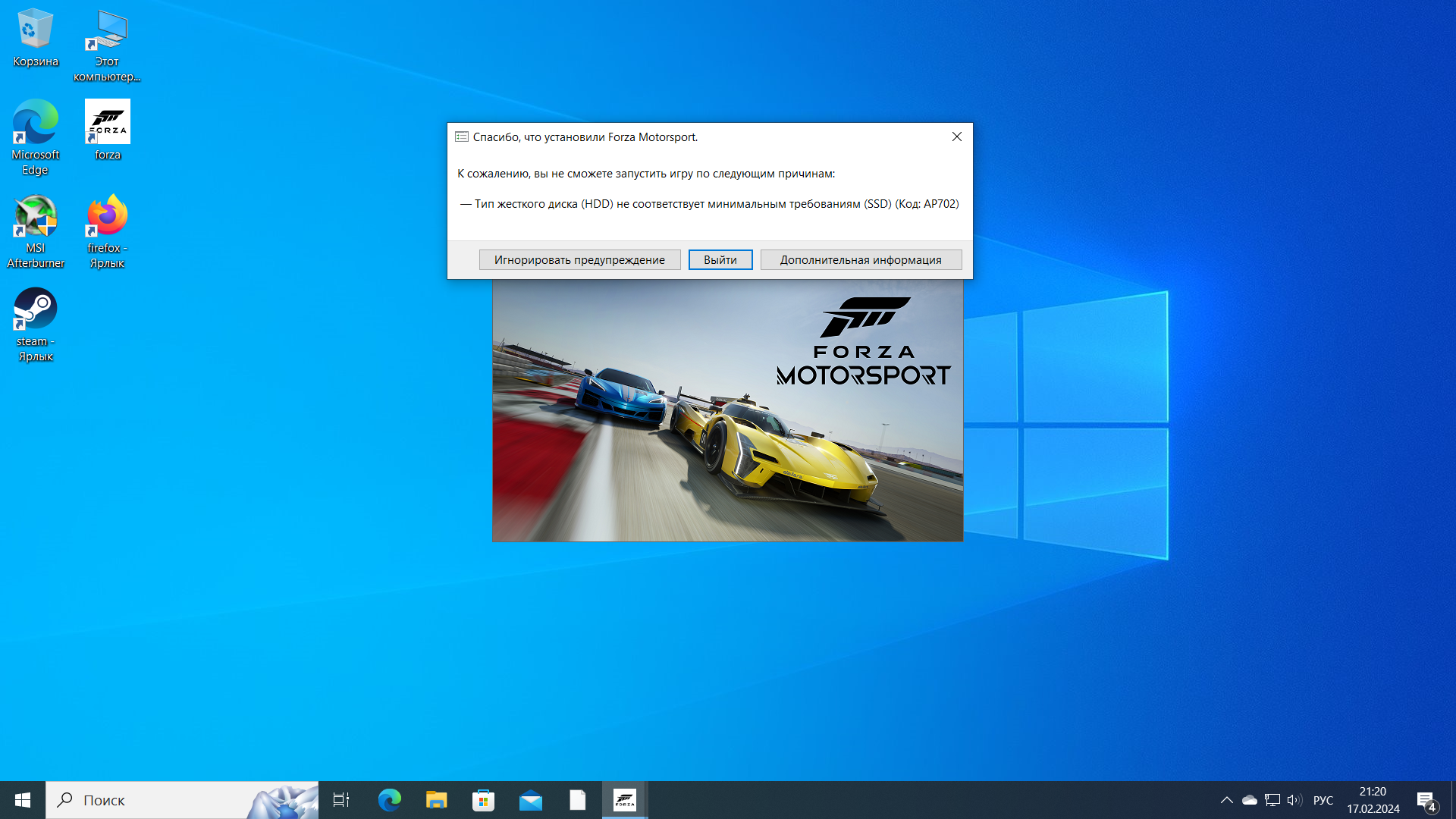Select the steam shortcut on the desktop
1456x819 pixels.
[35, 309]
